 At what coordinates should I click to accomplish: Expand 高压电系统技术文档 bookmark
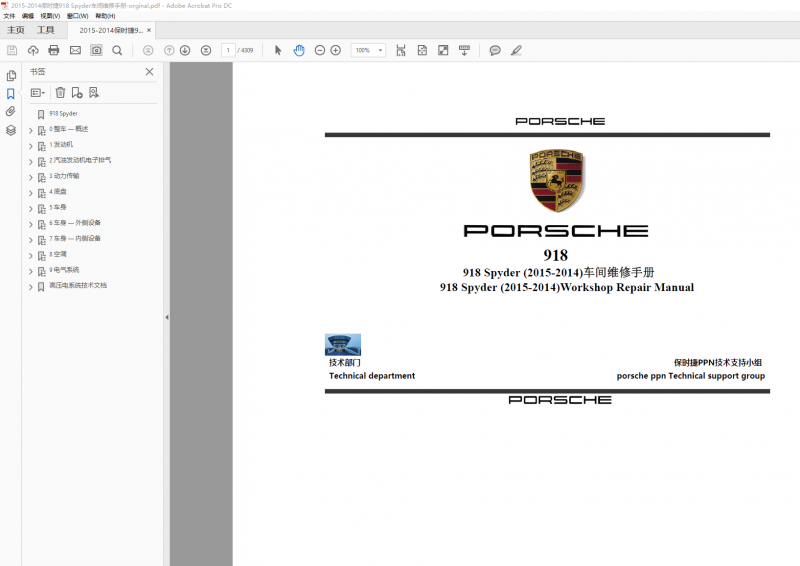pyautogui.click(x=31, y=287)
